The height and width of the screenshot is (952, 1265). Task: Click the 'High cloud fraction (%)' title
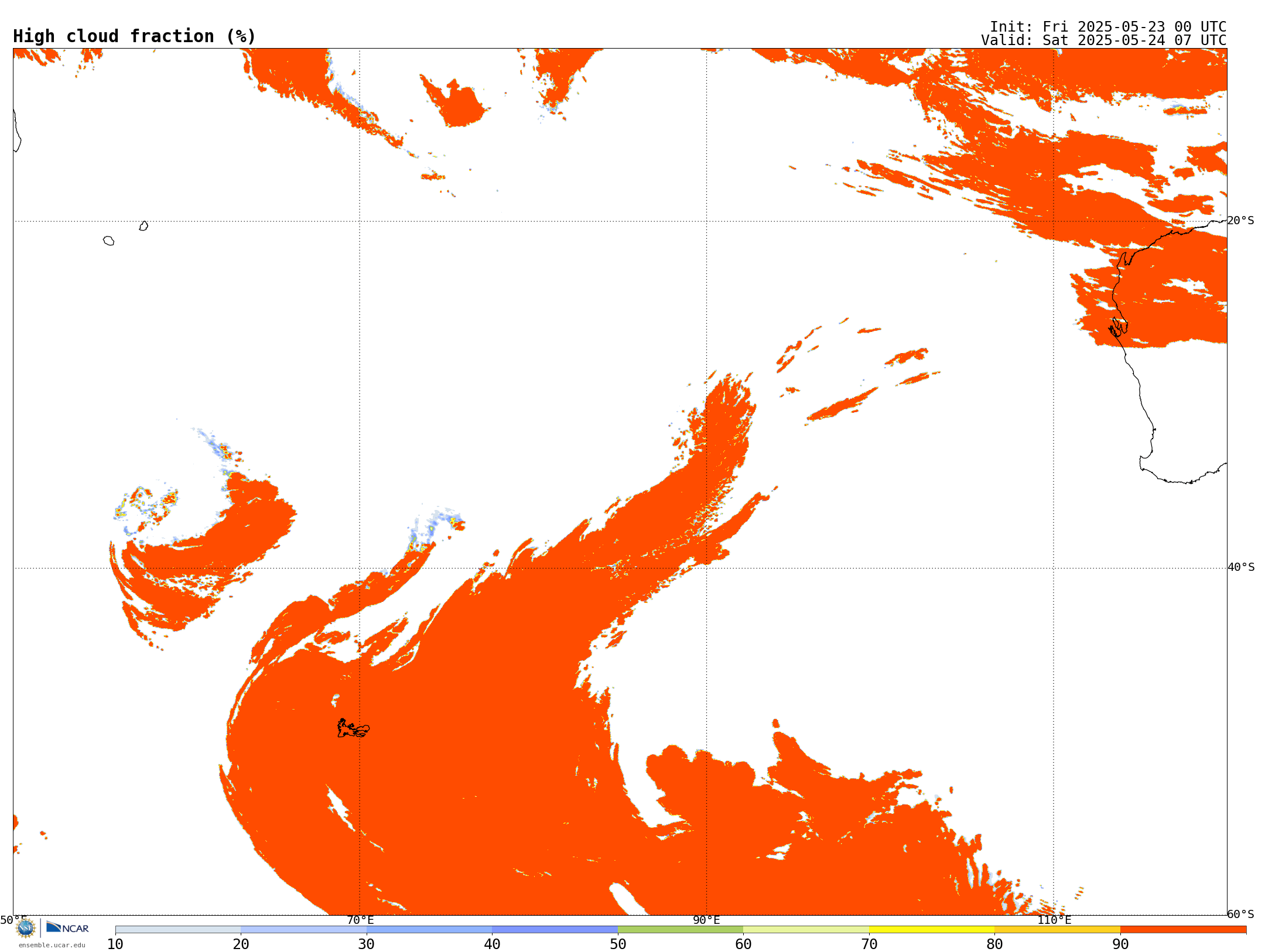pos(135,36)
